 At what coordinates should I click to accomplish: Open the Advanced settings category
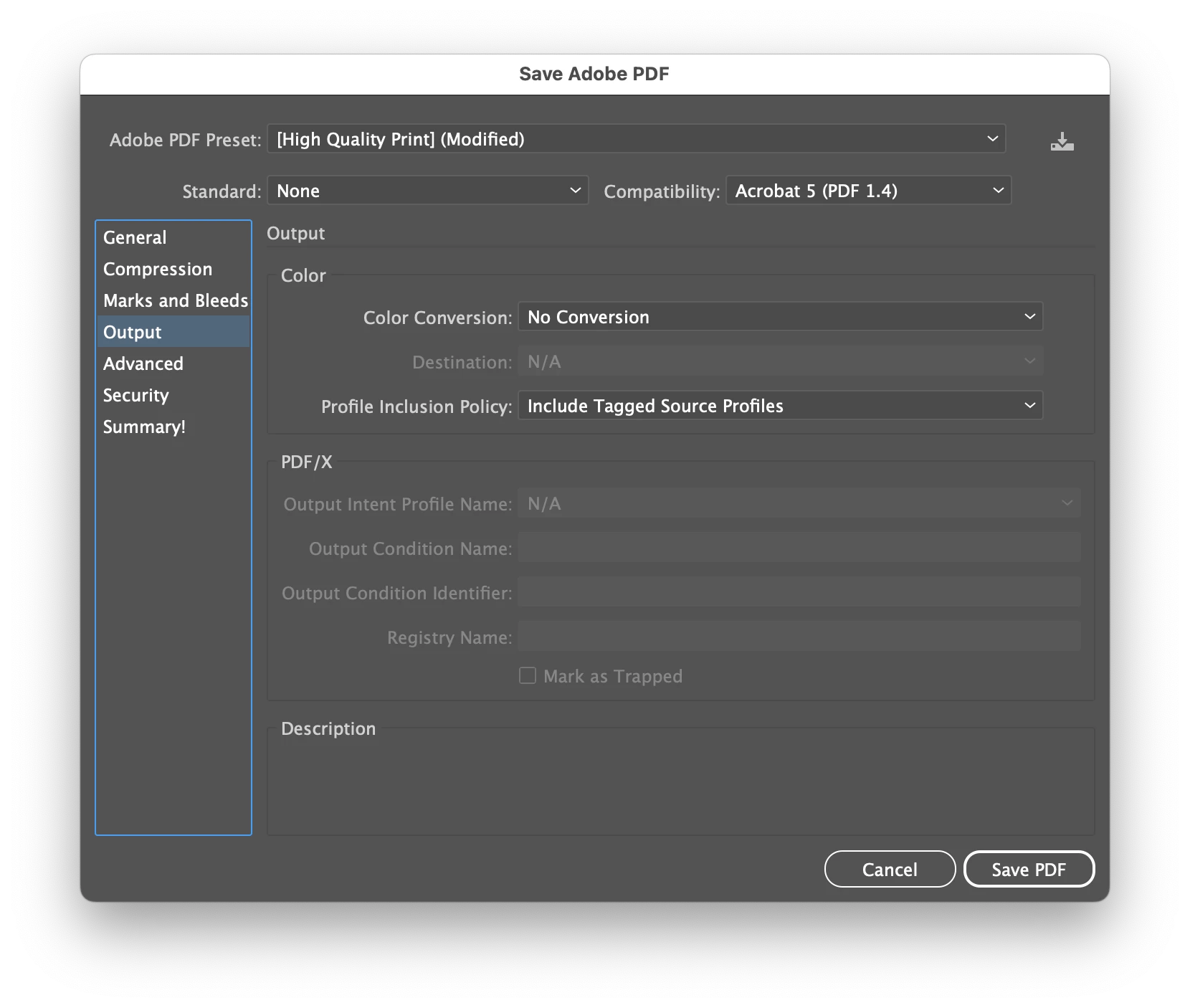[x=173, y=363]
